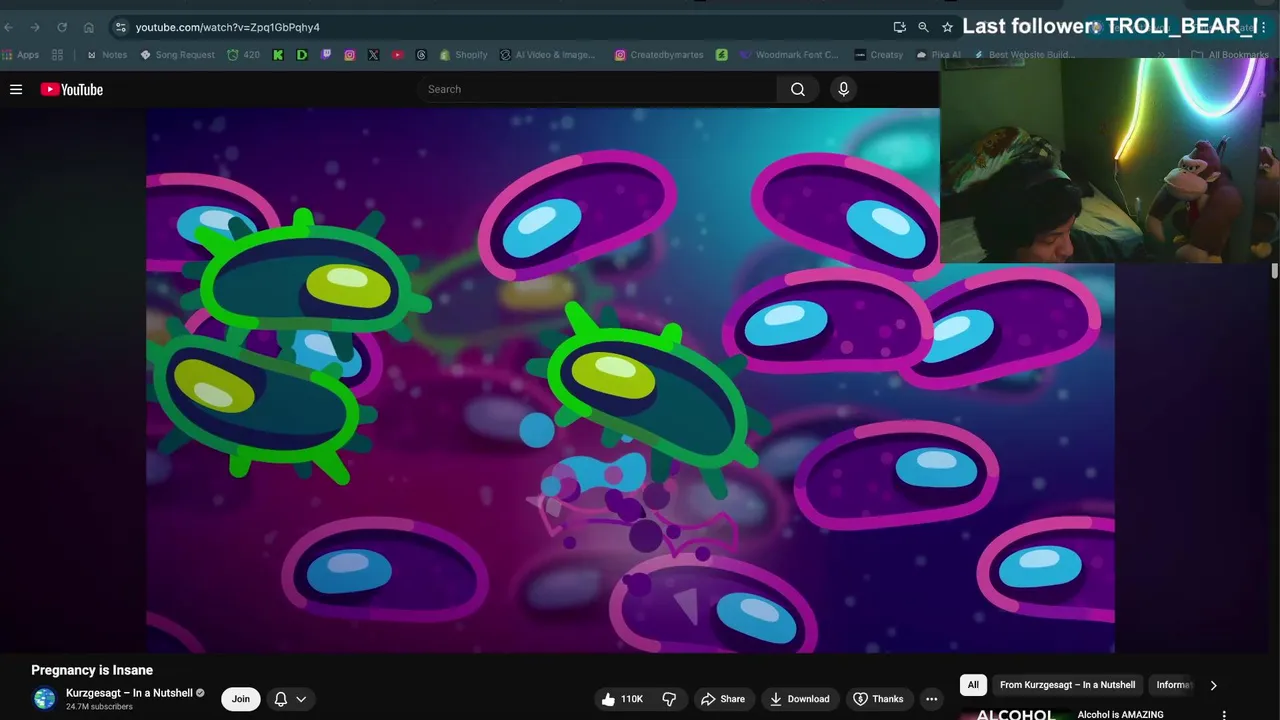The image size is (1280, 720).
Task: Show the next filter chips arrow
Action: pos(1213,685)
